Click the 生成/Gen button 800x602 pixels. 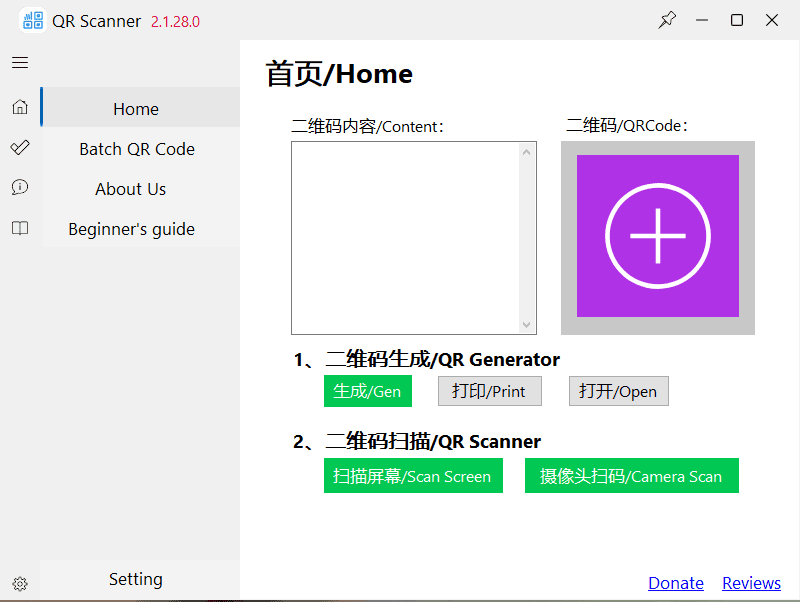coord(367,391)
